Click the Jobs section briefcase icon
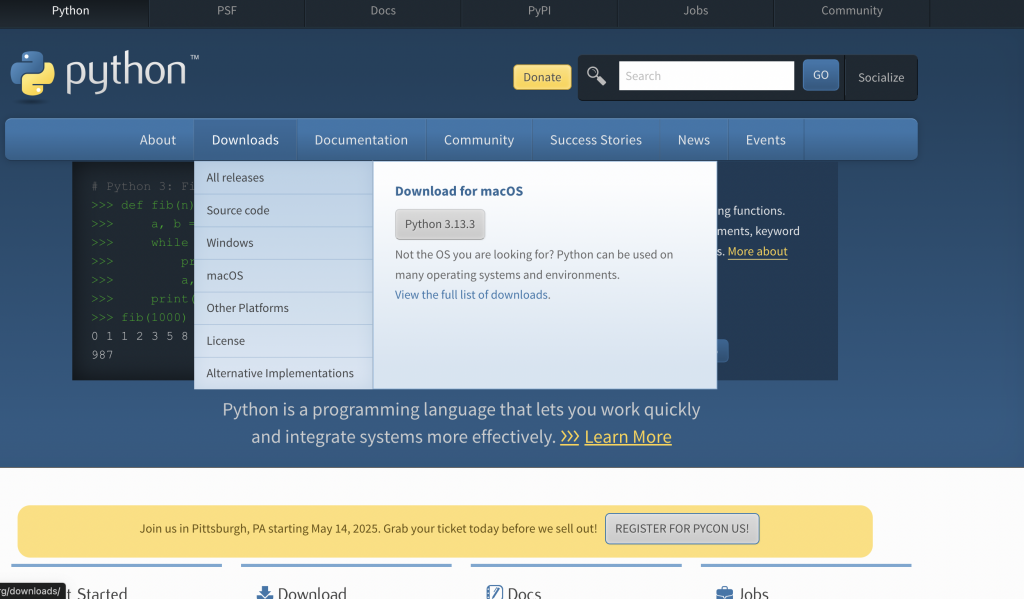Screen dimensions: 1024x599 [x=724, y=592]
